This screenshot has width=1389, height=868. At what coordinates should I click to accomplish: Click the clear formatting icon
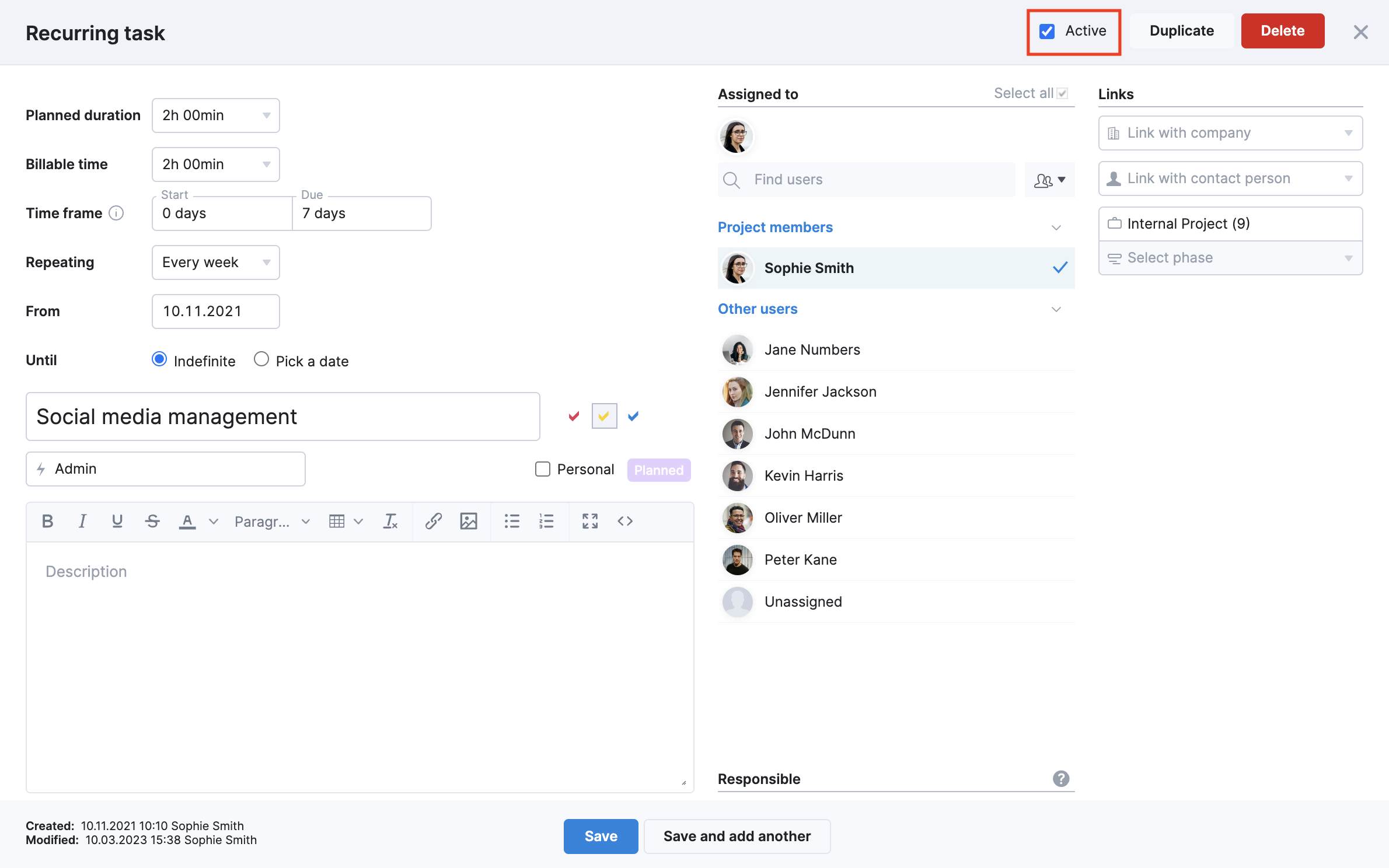pyautogui.click(x=390, y=521)
